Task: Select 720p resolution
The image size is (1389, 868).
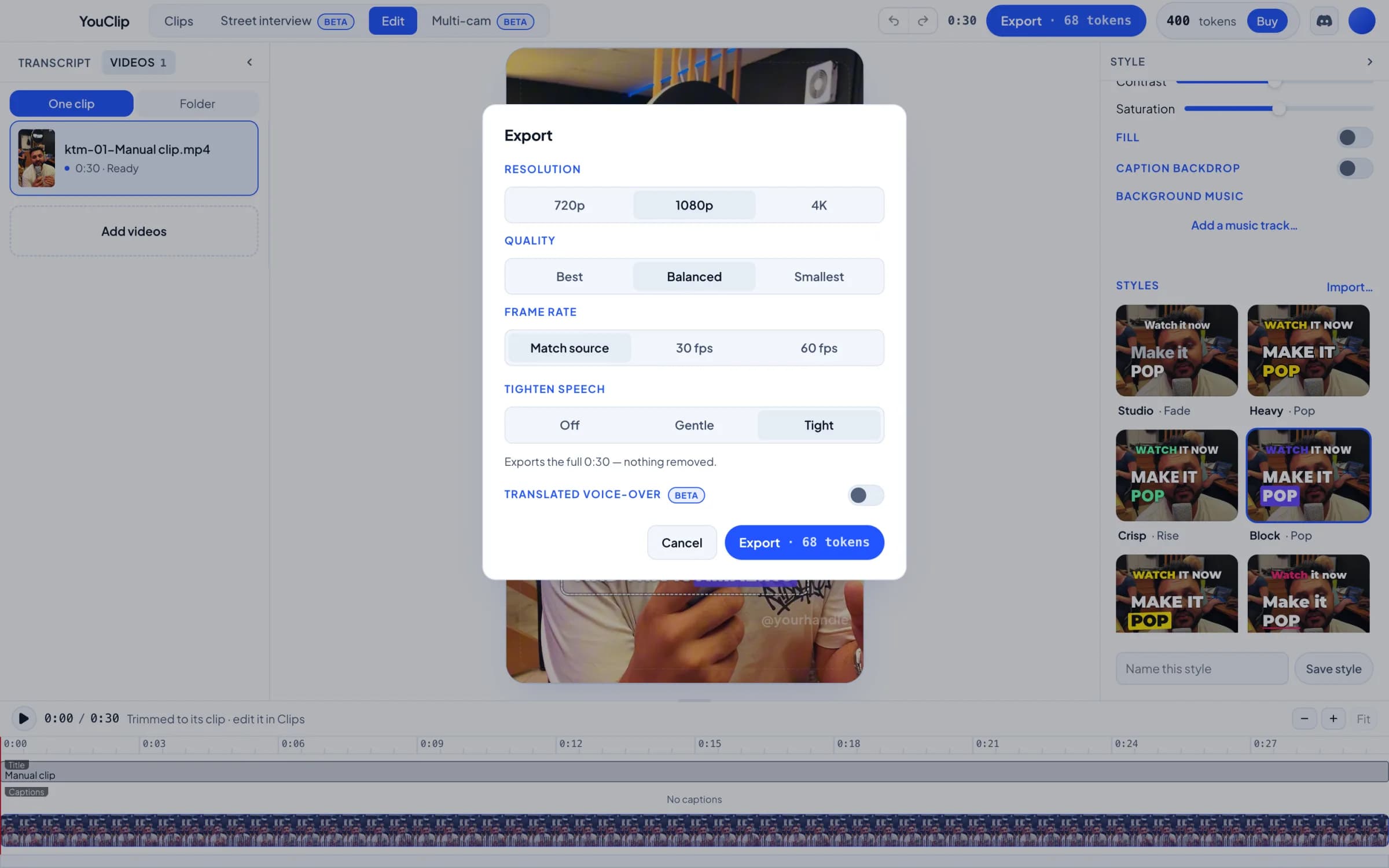Action: [569, 205]
